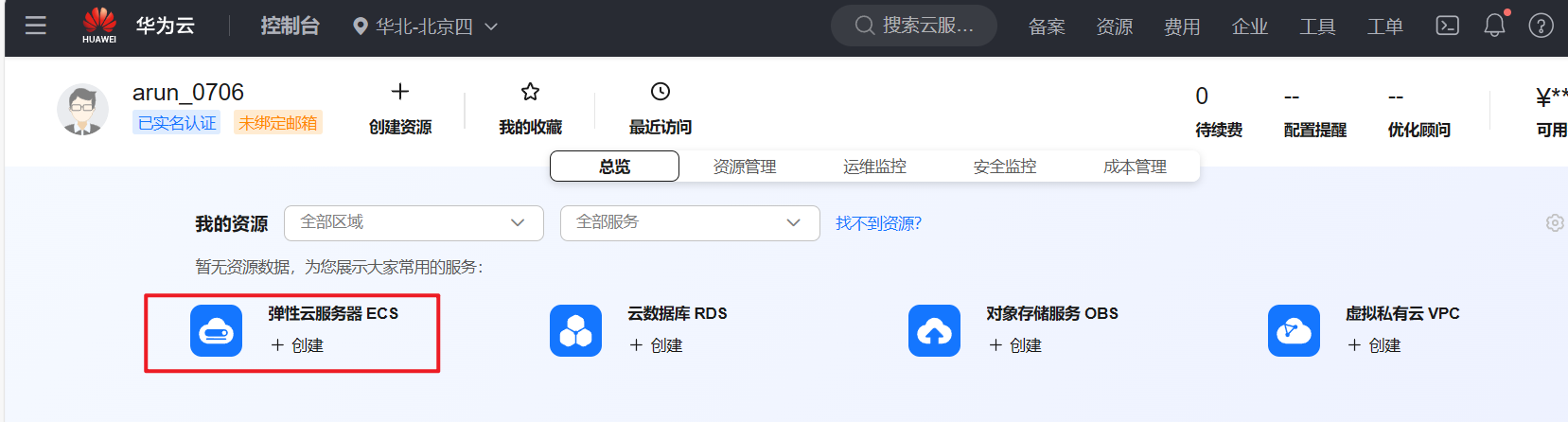Screen dimensions: 1568x422
Task: Switch to the 成本管理 tab
Action: (x=1135, y=167)
